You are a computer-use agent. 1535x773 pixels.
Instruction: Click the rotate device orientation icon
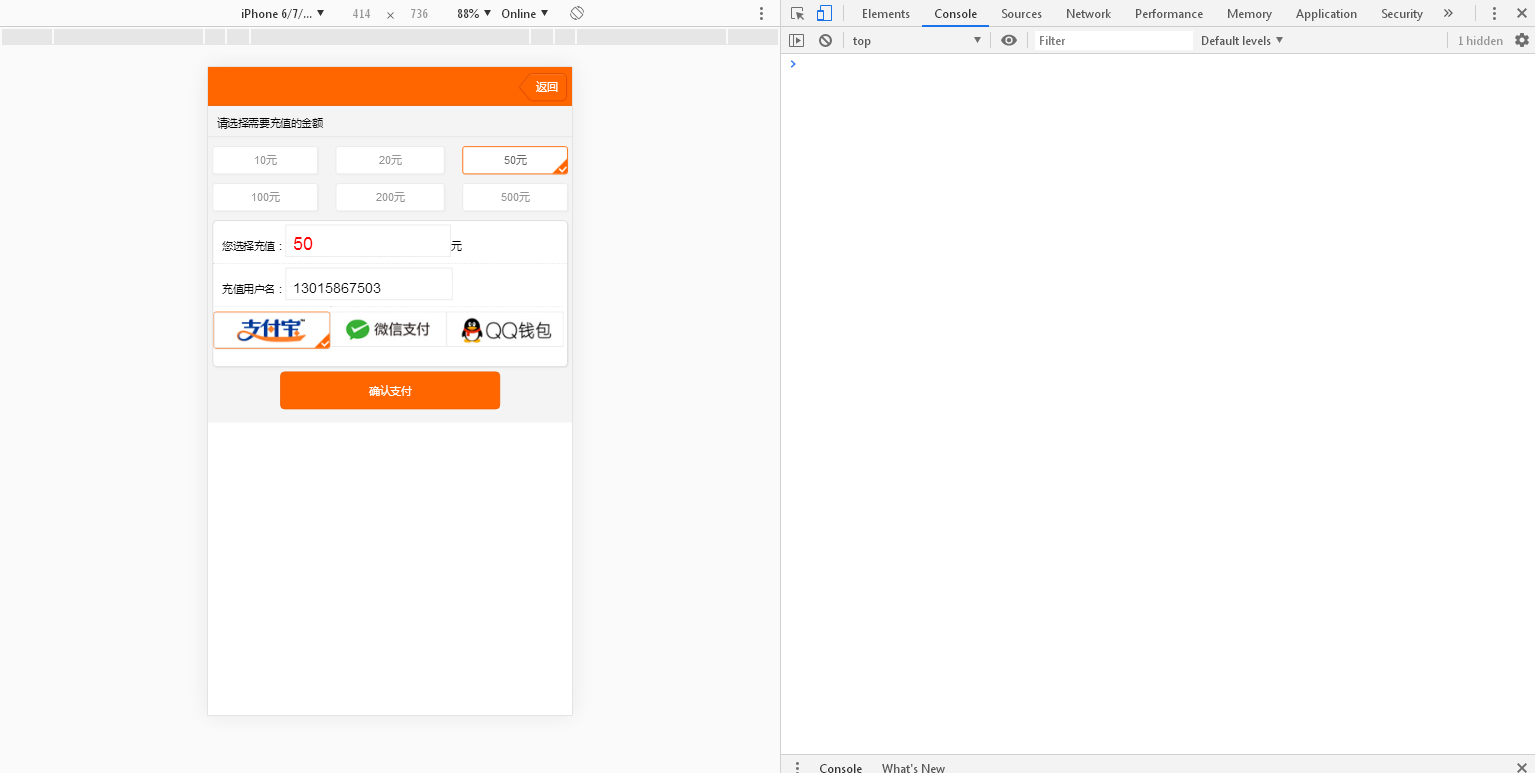coord(577,14)
